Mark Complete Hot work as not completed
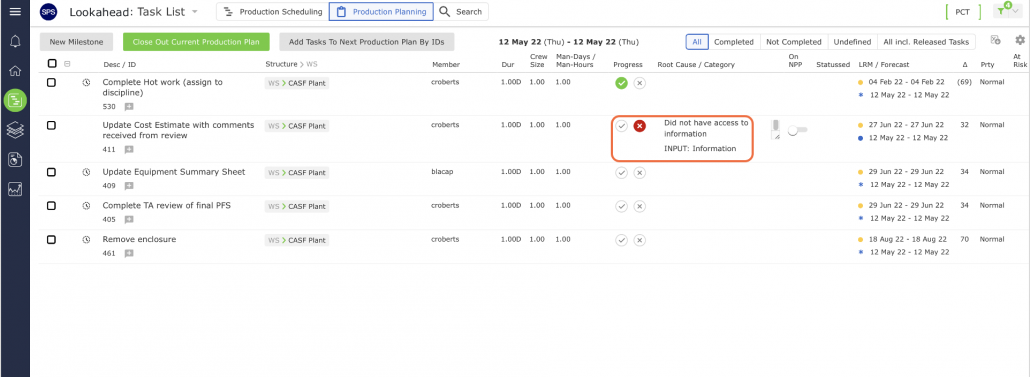 pyautogui.click(x=640, y=83)
